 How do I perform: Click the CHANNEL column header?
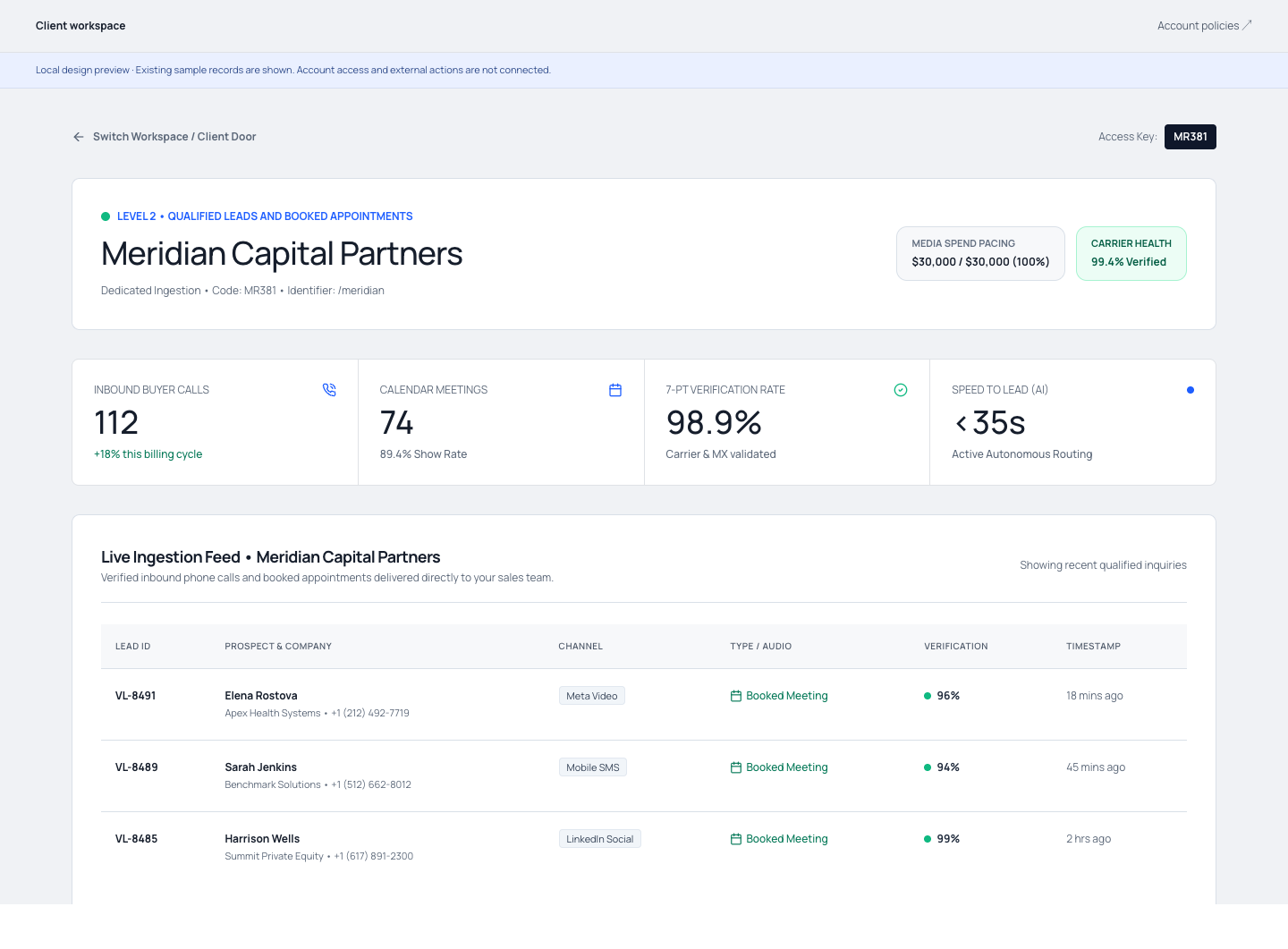click(580, 647)
